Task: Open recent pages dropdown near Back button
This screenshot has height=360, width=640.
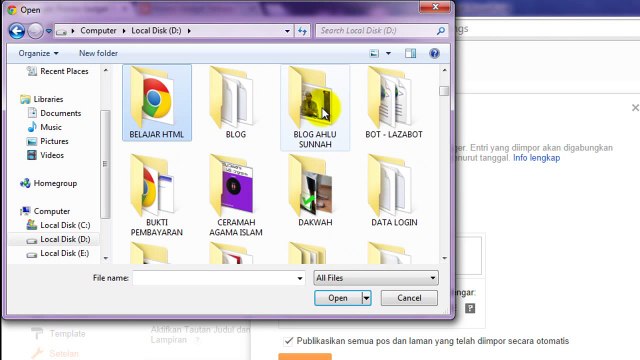Action: [49, 31]
